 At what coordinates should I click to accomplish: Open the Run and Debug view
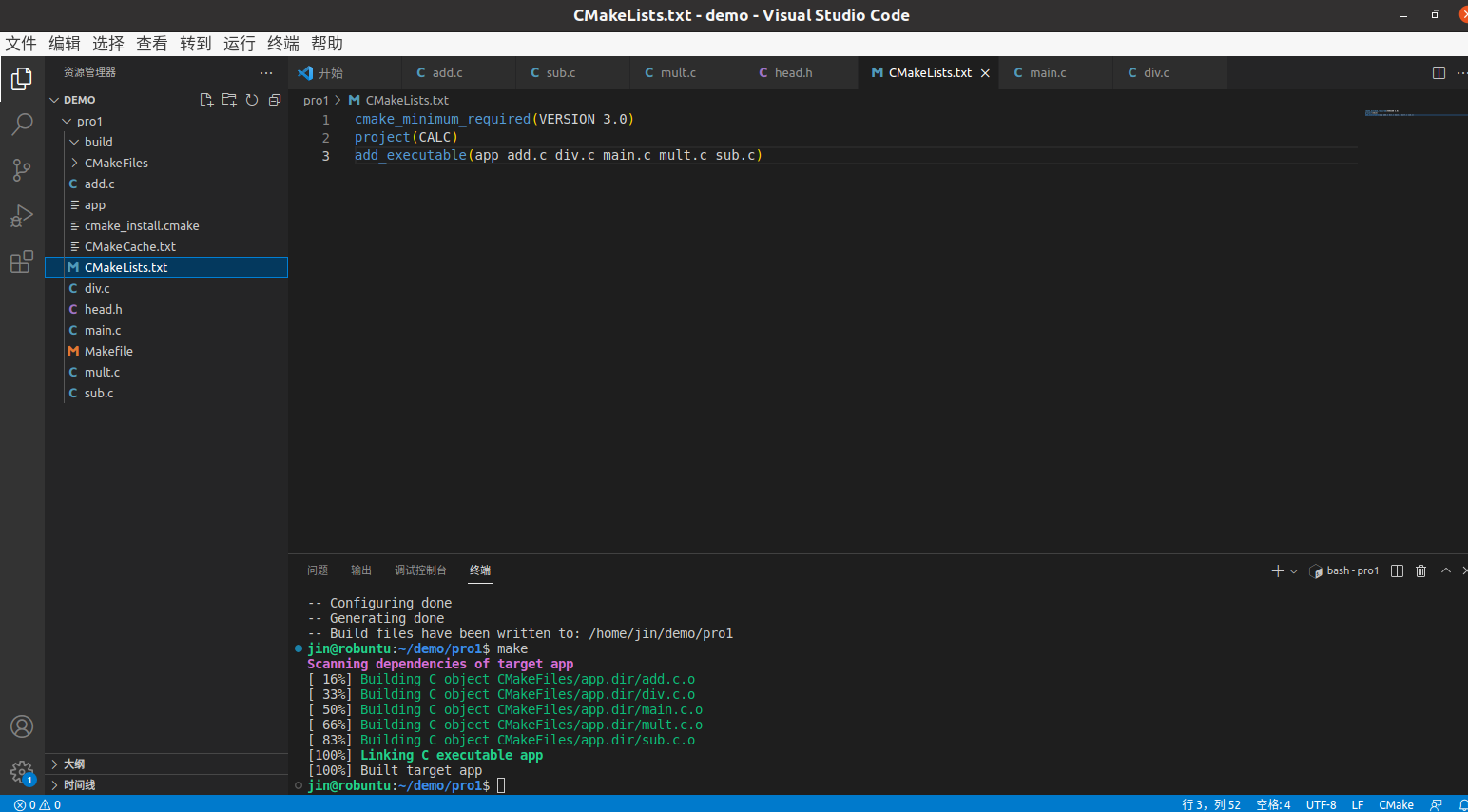coord(22,216)
